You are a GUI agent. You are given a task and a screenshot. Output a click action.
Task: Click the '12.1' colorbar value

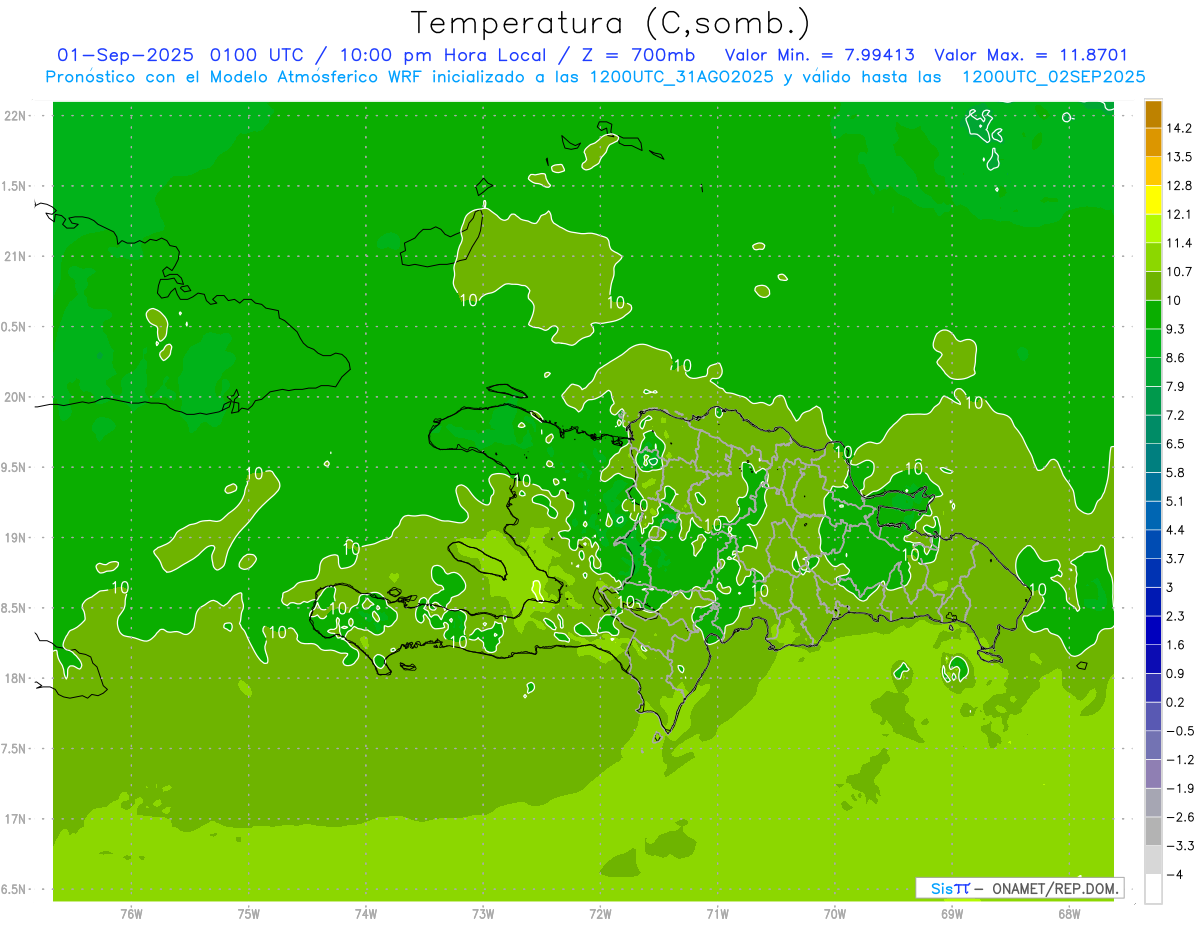click(1180, 214)
